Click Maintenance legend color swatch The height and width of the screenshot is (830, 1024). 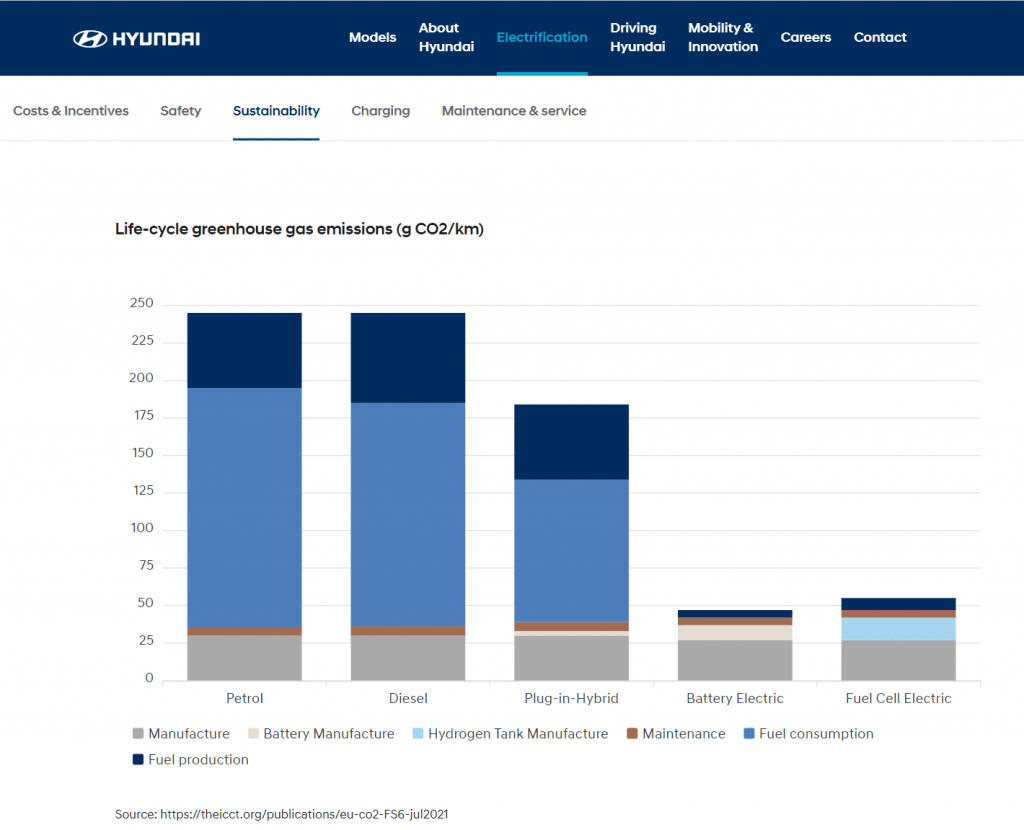tap(632, 734)
